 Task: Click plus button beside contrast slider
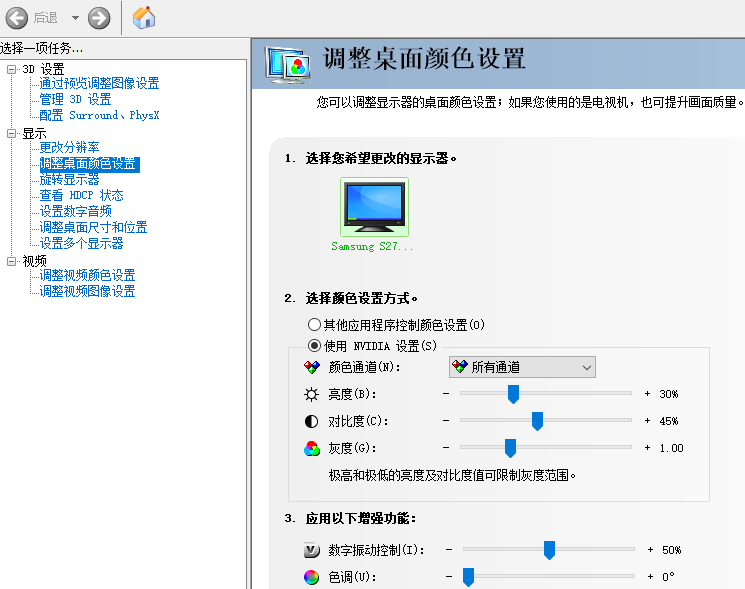tap(647, 421)
